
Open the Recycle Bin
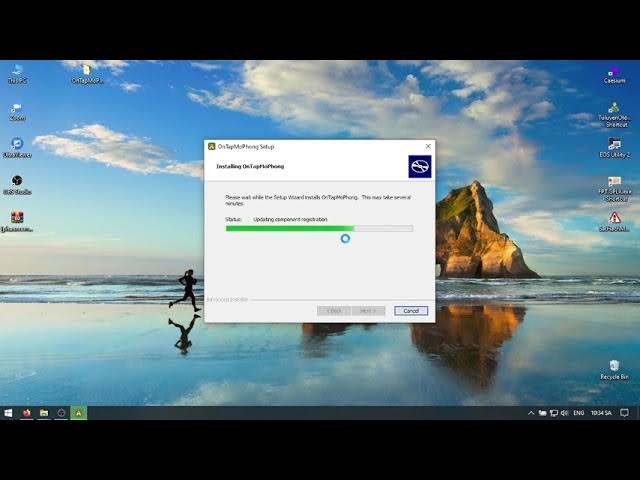click(614, 366)
